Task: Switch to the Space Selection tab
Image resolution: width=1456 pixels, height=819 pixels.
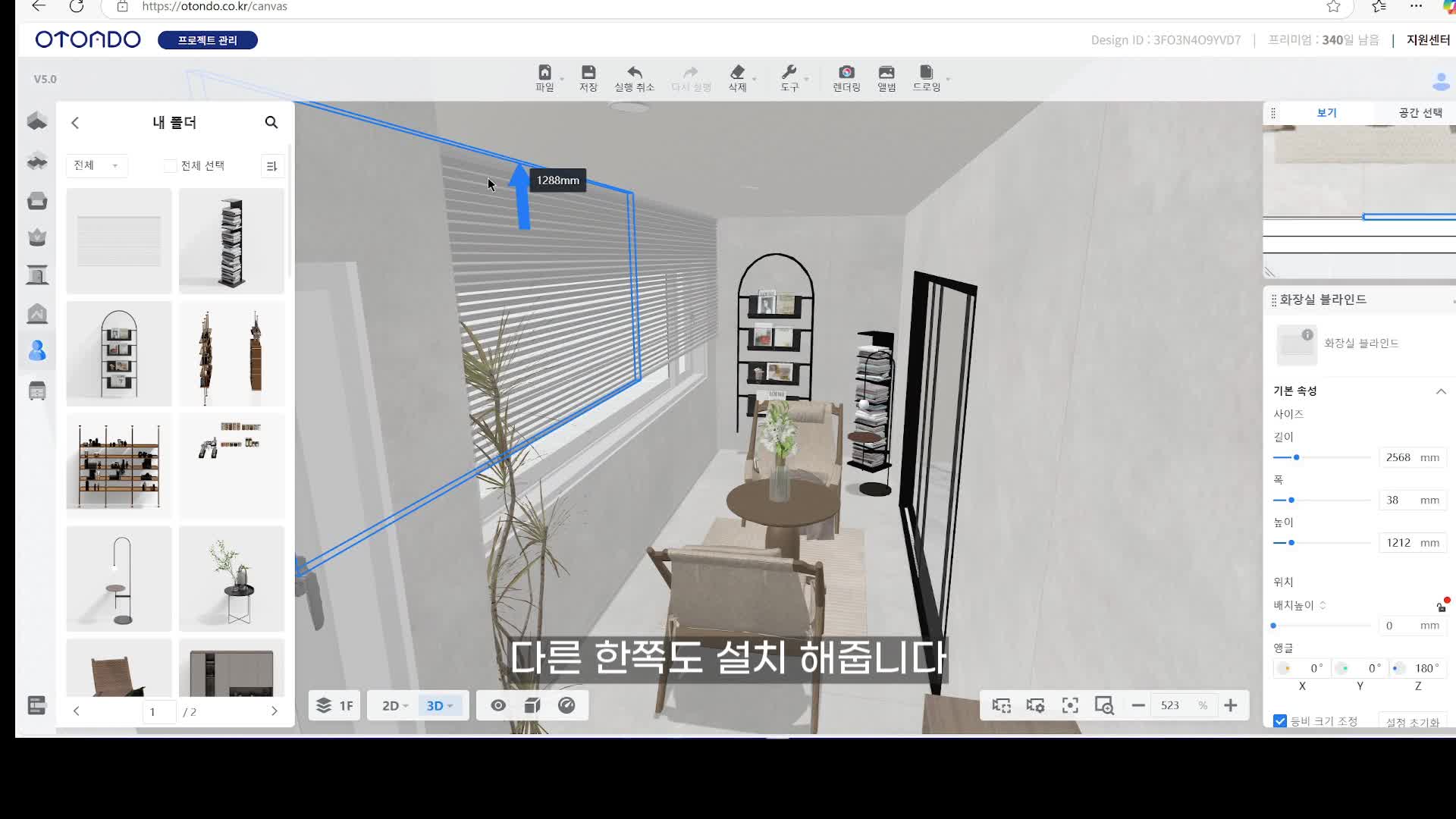Action: point(1420,113)
